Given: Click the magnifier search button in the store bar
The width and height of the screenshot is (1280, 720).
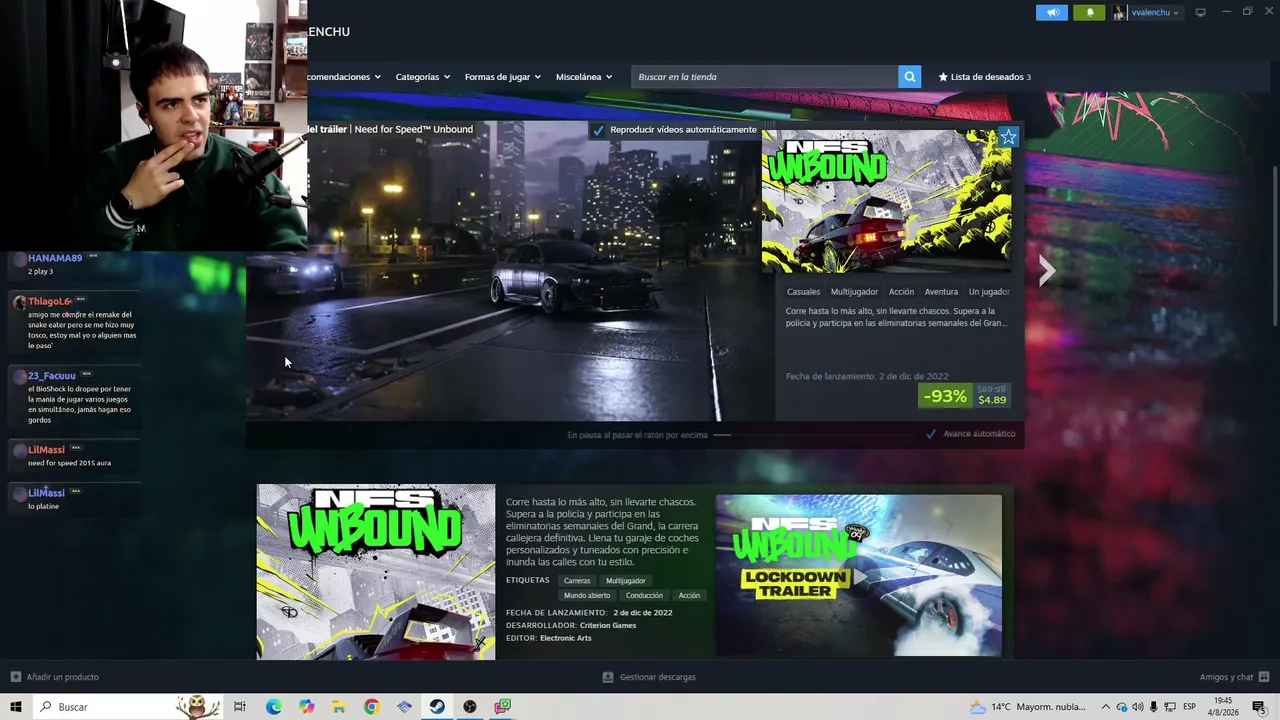Looking at the screenshot, I should 909,77.
